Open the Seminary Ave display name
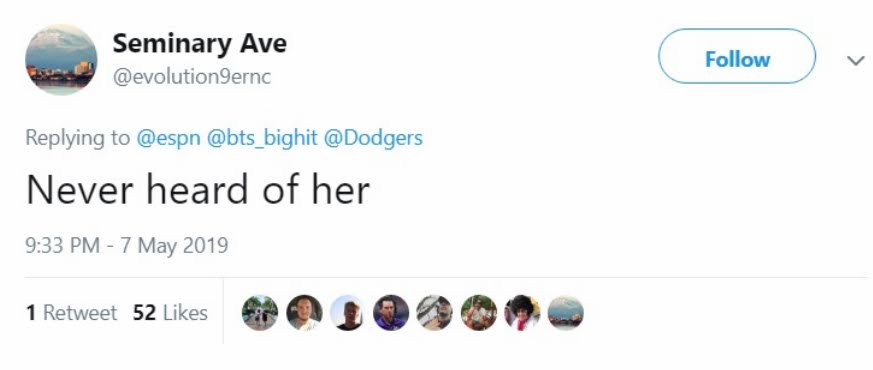Image resolution: width=873 pixels, height=370 pixels. pyautogui.click(x=199, y=44)
